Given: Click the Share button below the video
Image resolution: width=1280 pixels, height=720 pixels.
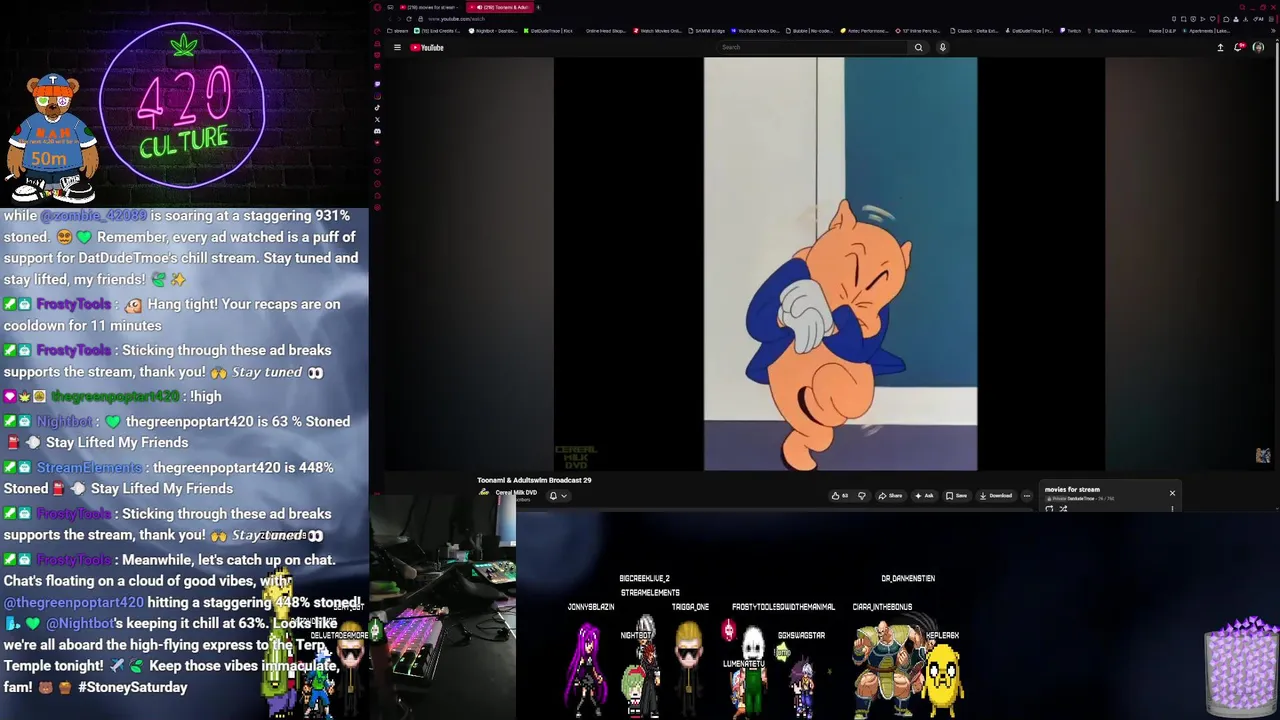Looking at the screenshot, I should pos(890,496).
